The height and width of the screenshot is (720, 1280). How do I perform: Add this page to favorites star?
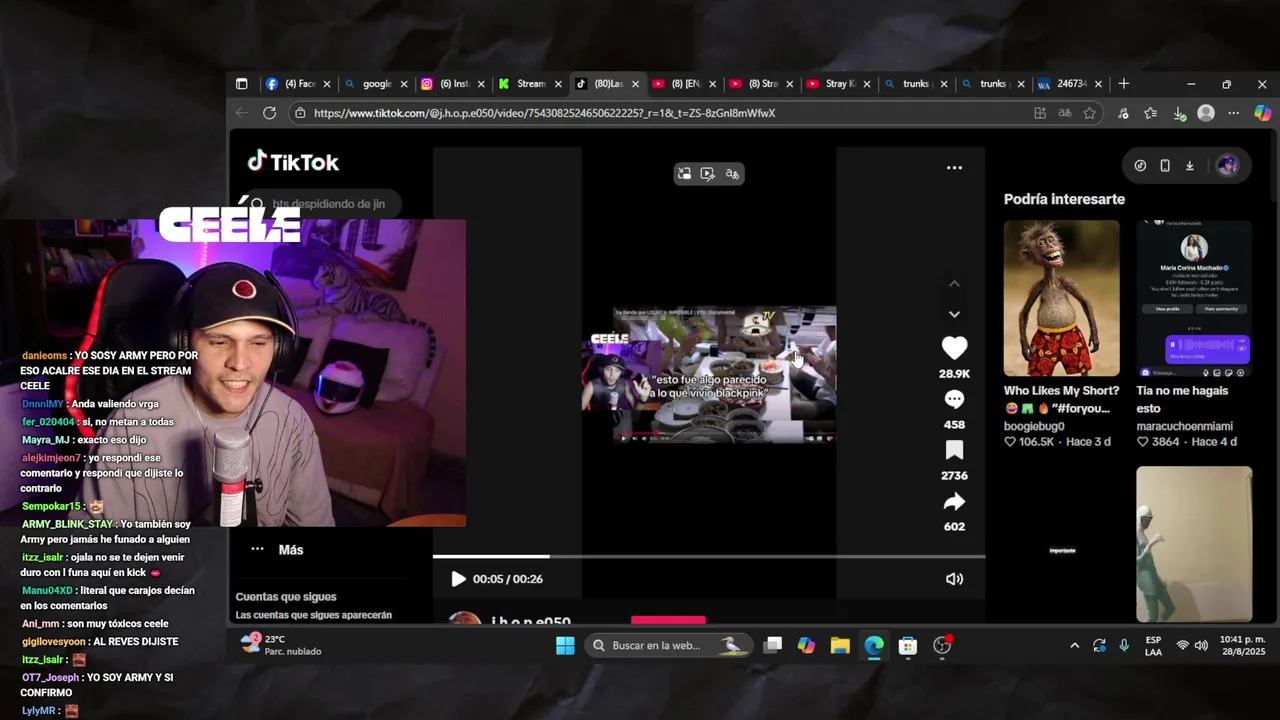coord(1089,113)
